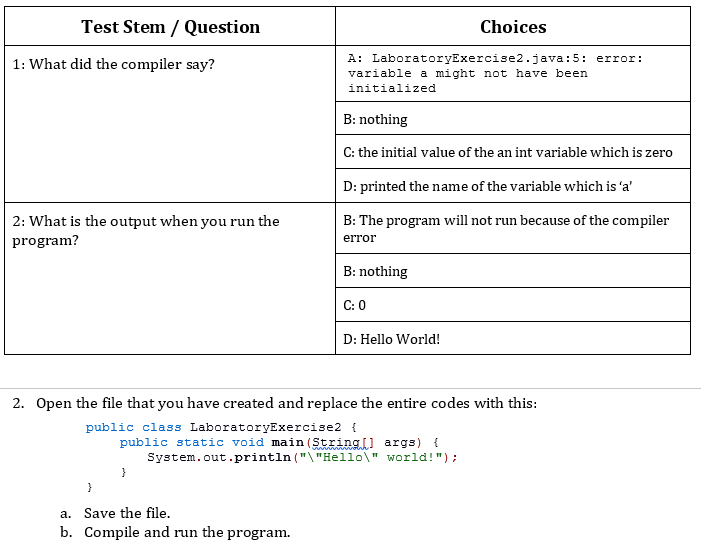The width and height of the screenshot is (701, 560).
Task: Click 'main' method name in code
Action: tap(287, 442)
